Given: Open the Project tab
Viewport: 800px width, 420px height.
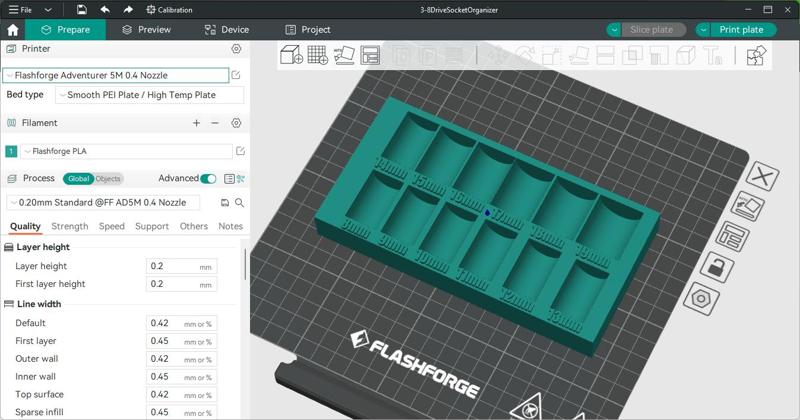Looking at the screenshot, I should coord(308,30).
